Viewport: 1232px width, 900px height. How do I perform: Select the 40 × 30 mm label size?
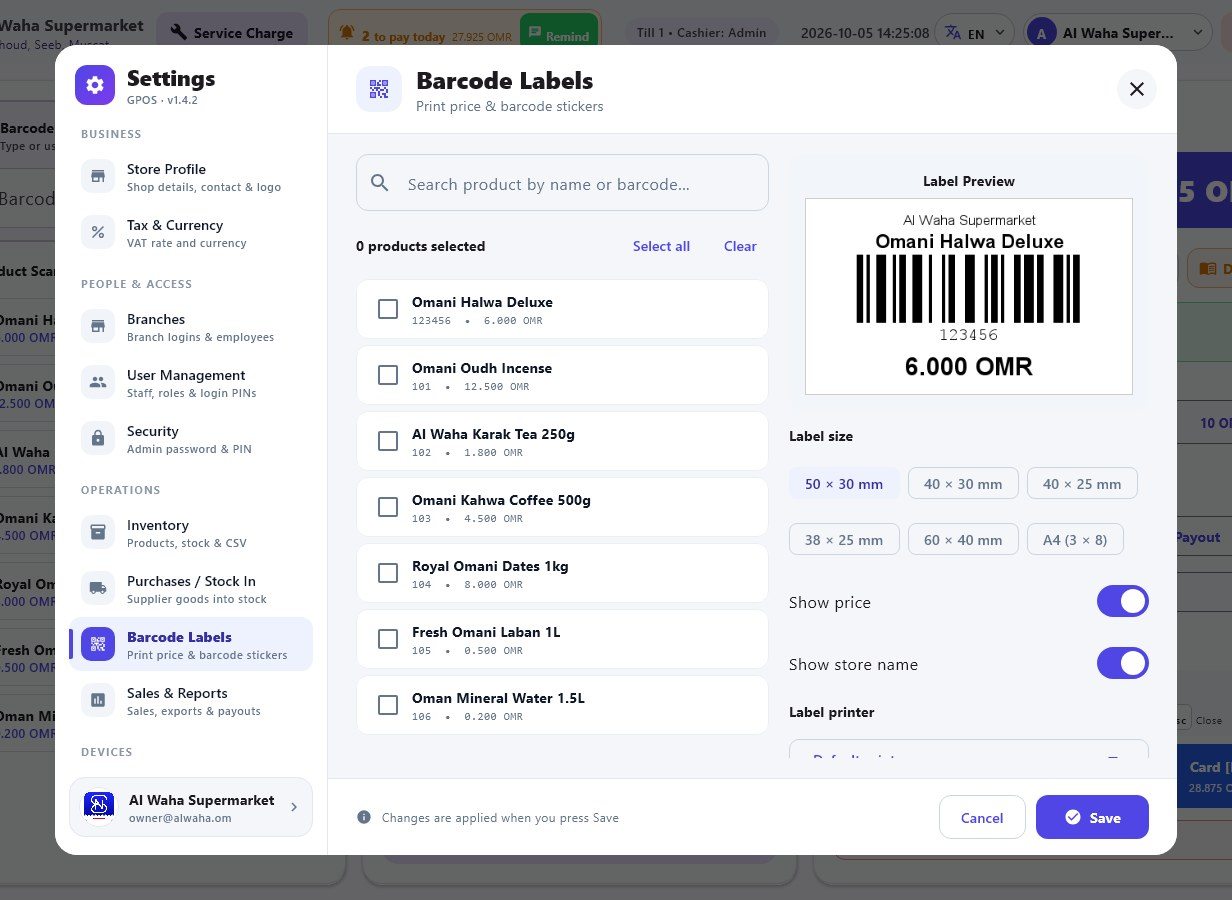963,483
